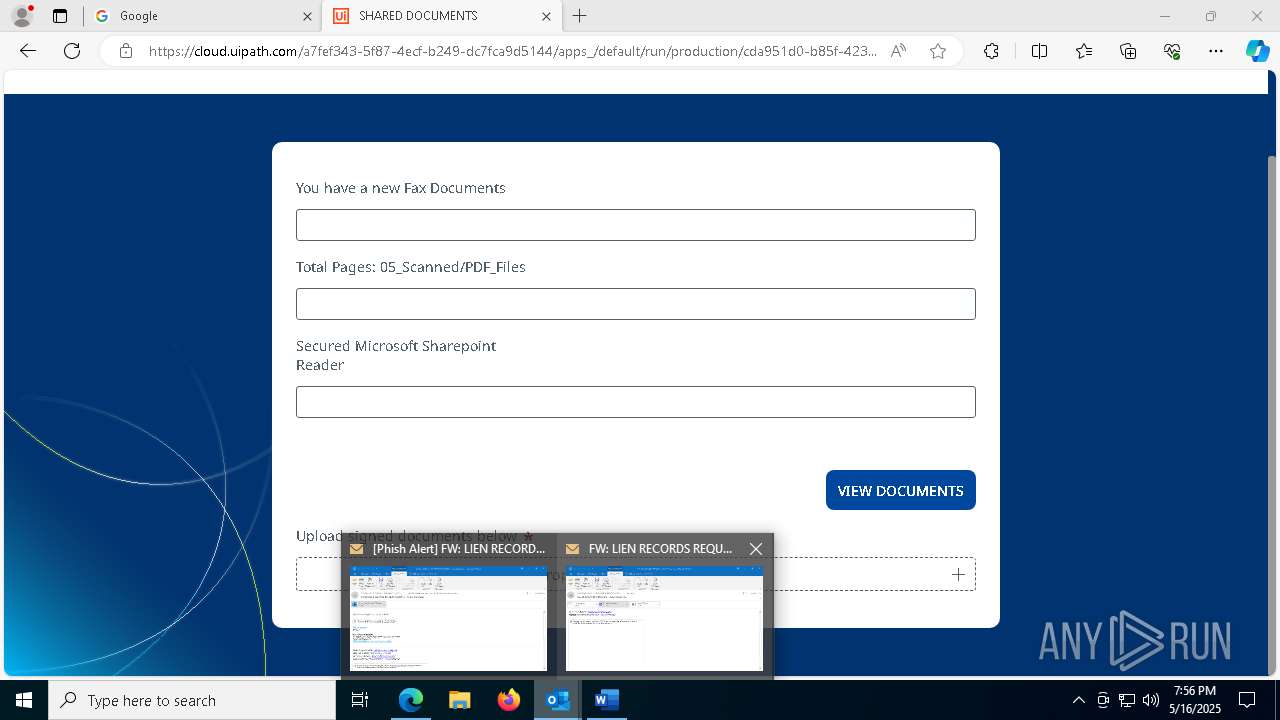Open Browser essentials heart icon
The height and width of the screenshot is (720, 1280).
point(1172,51)
